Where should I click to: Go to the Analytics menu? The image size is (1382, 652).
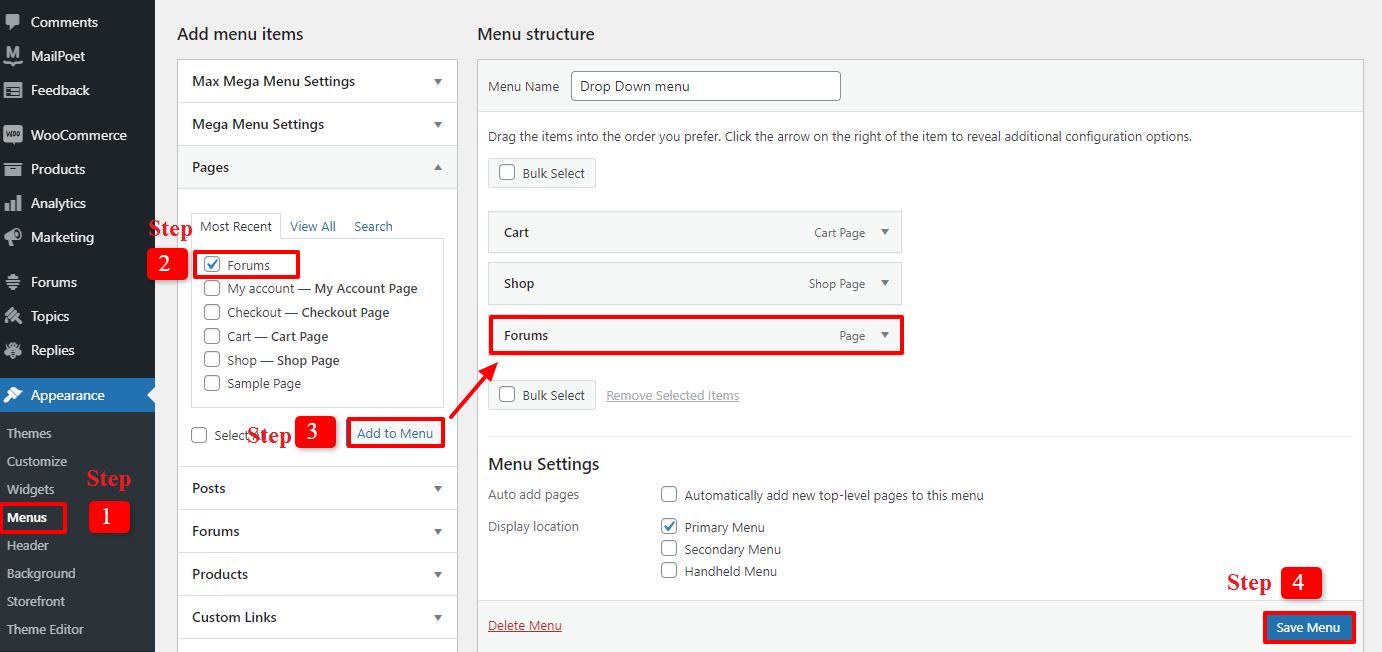coord(58,203)
